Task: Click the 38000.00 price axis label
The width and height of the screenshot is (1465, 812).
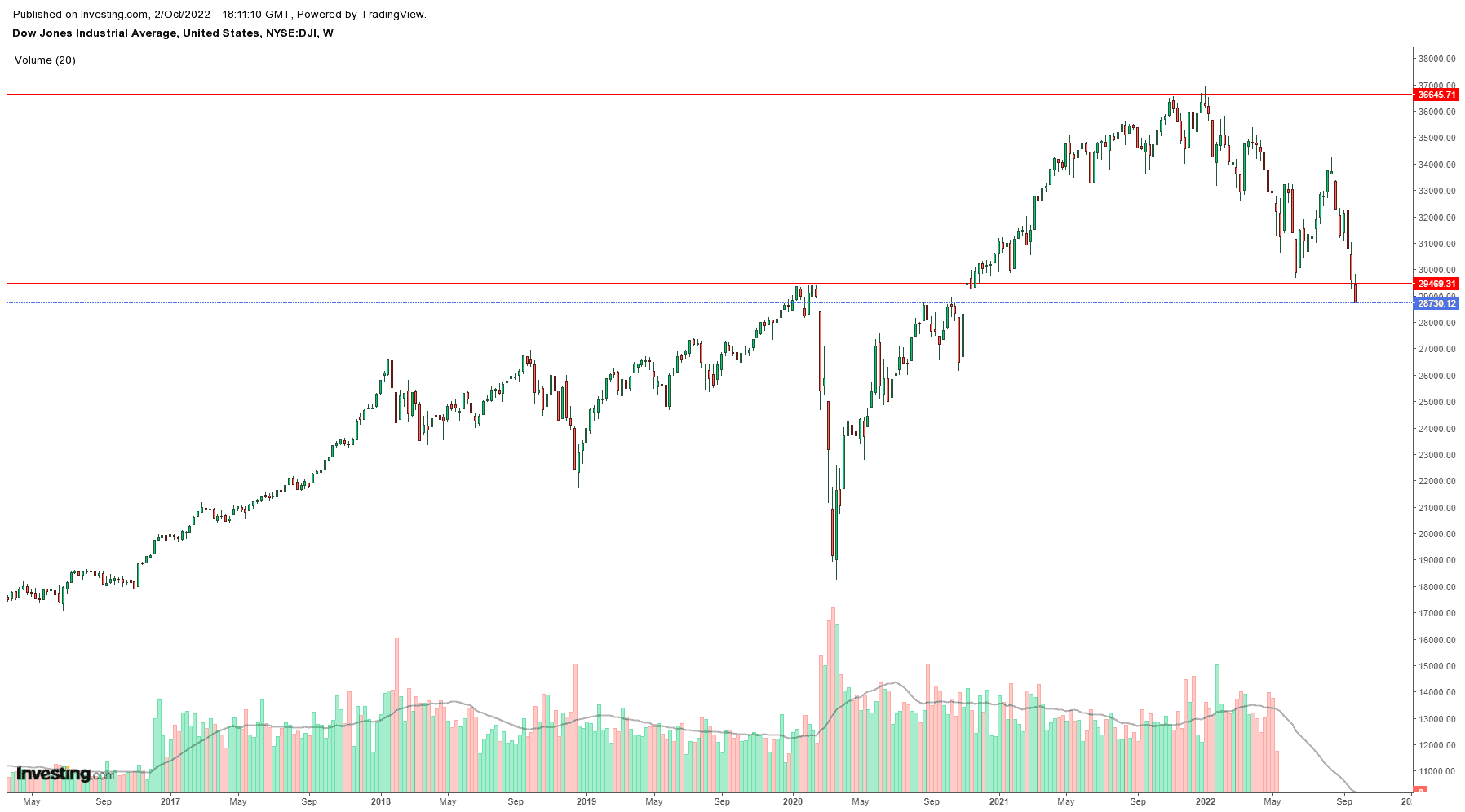Action: pos(1436,59)
